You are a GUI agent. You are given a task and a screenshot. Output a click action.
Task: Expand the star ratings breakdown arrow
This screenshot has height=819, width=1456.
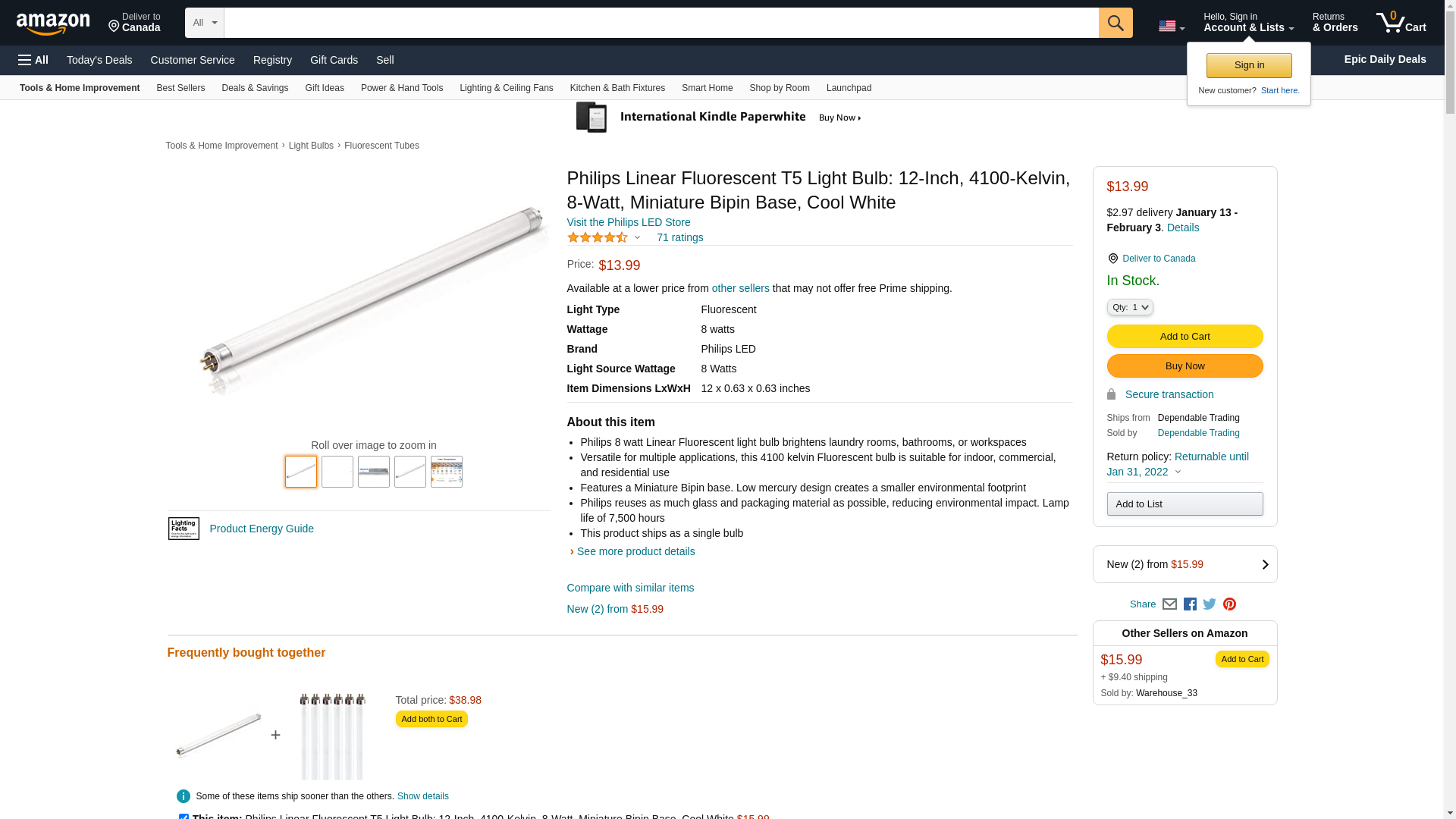(637, 238)
